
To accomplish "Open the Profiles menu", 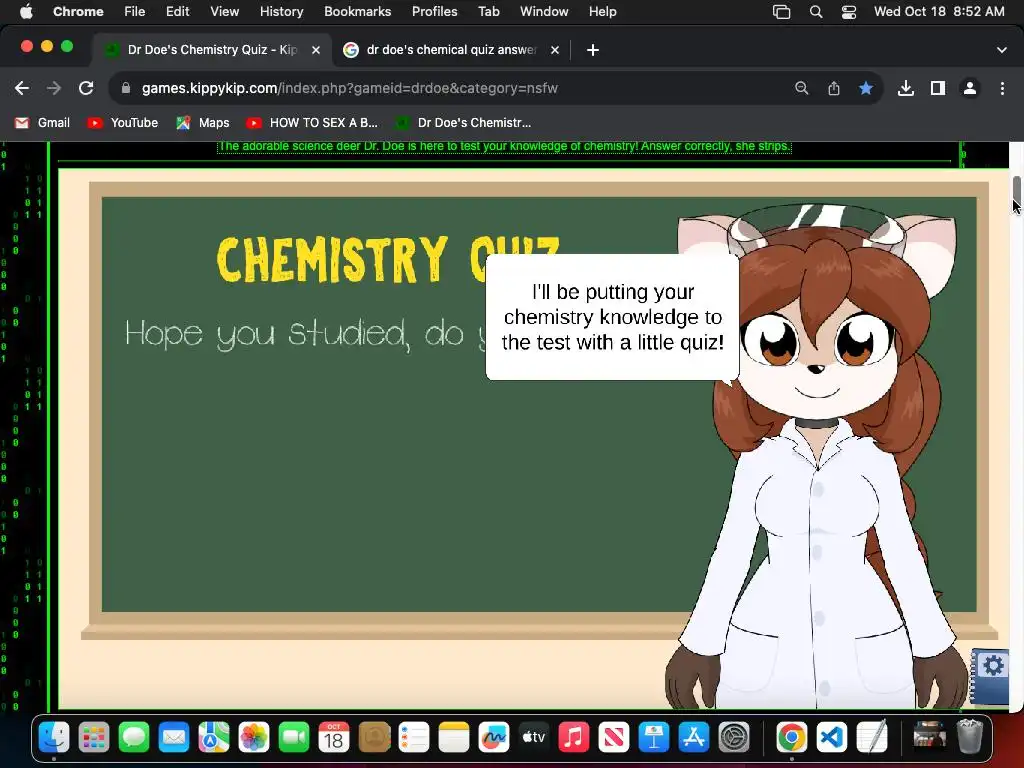I will tap(434, 12).
